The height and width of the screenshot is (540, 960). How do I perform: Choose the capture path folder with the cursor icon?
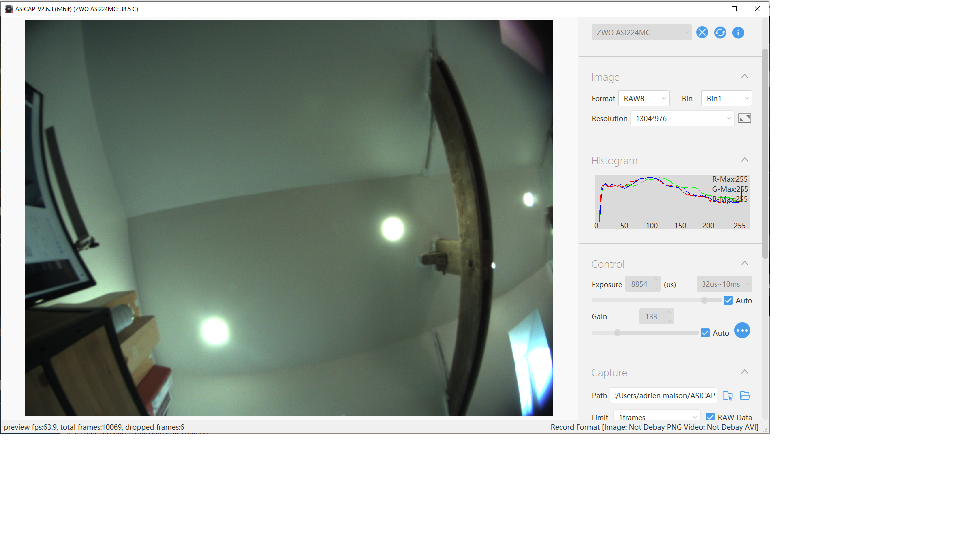point(728,396)
